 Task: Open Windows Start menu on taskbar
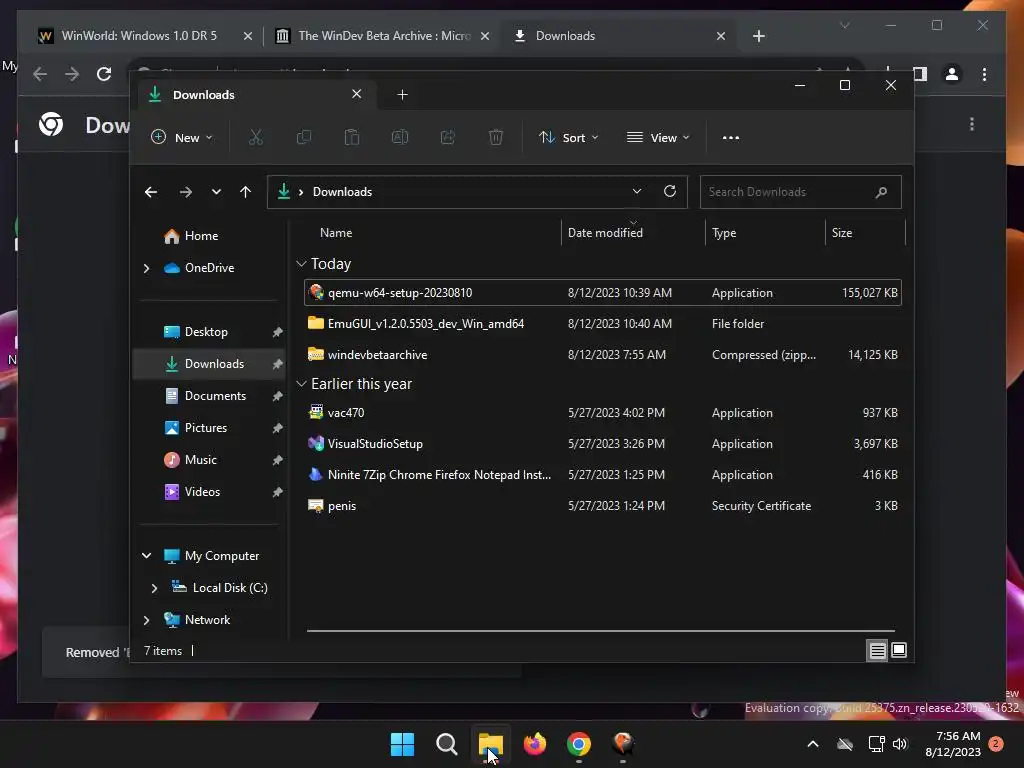point(402,744)
